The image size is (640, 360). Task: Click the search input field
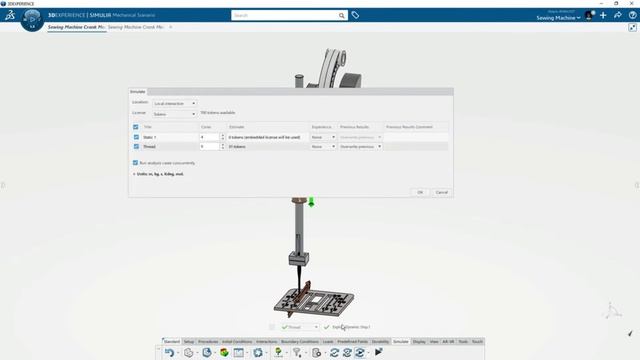click(x=284, y=16)
